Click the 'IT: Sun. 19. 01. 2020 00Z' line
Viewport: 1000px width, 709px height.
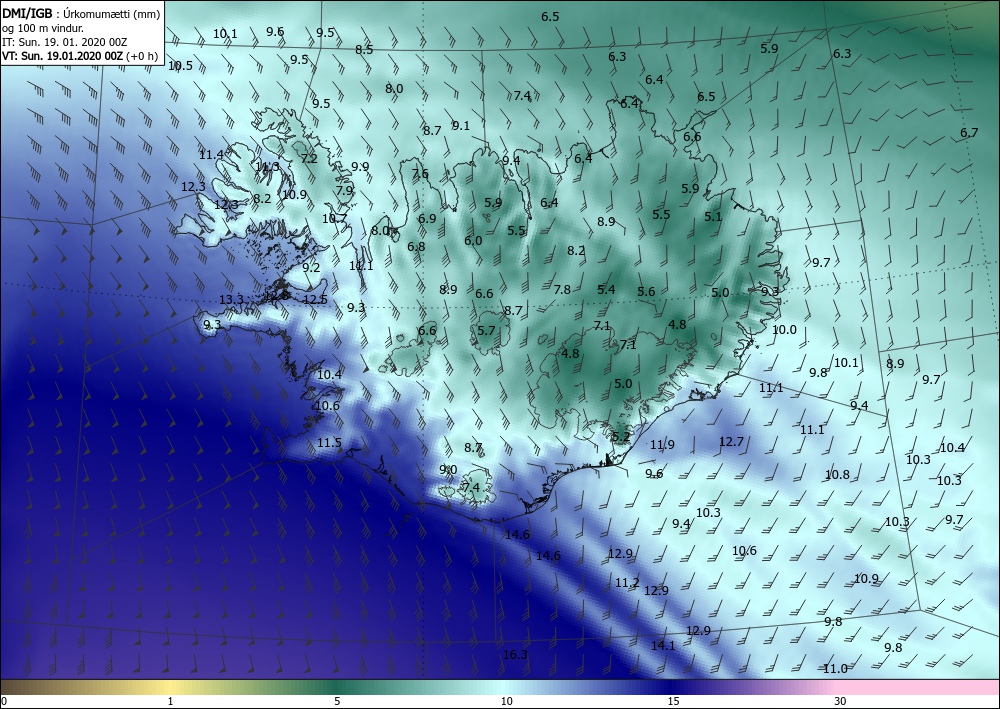64,41
